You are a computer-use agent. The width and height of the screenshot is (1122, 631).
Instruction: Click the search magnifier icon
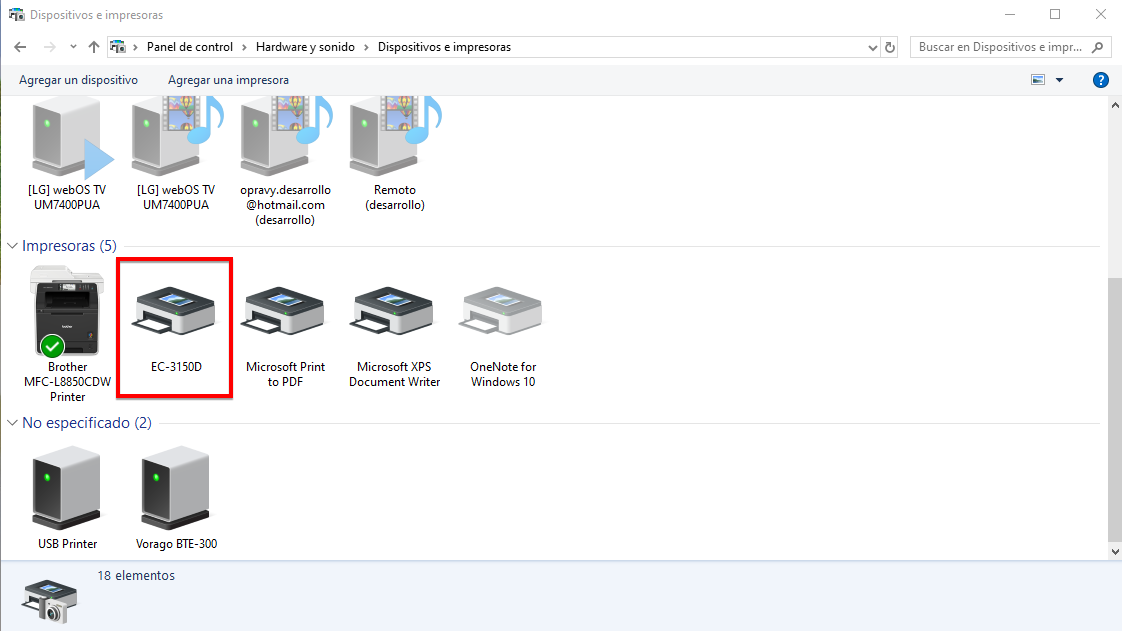coord(1098,47)
